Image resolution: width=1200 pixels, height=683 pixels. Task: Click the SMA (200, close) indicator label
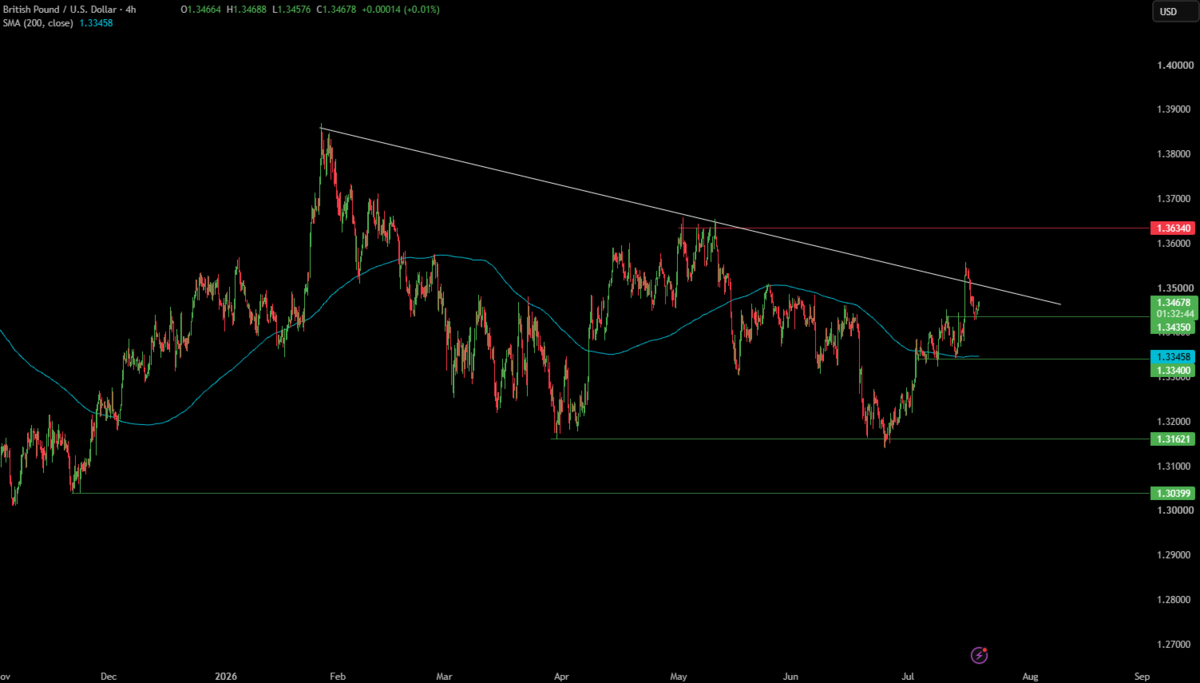point(36,23)
